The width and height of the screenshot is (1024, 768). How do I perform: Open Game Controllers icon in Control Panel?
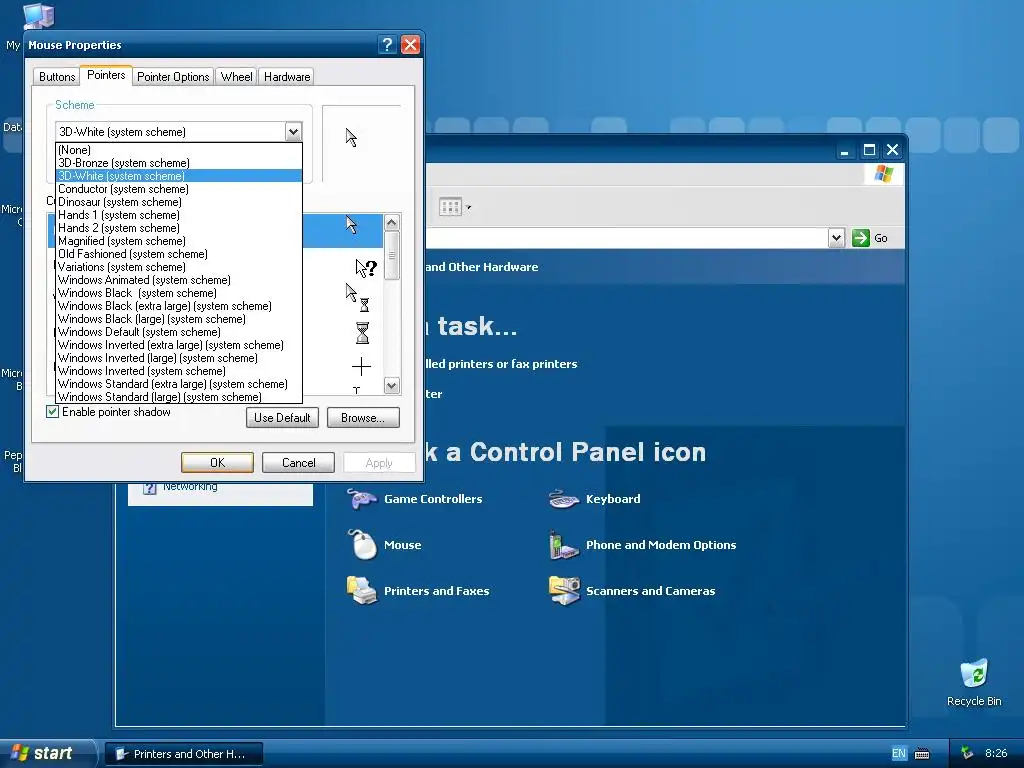point(361,499)
